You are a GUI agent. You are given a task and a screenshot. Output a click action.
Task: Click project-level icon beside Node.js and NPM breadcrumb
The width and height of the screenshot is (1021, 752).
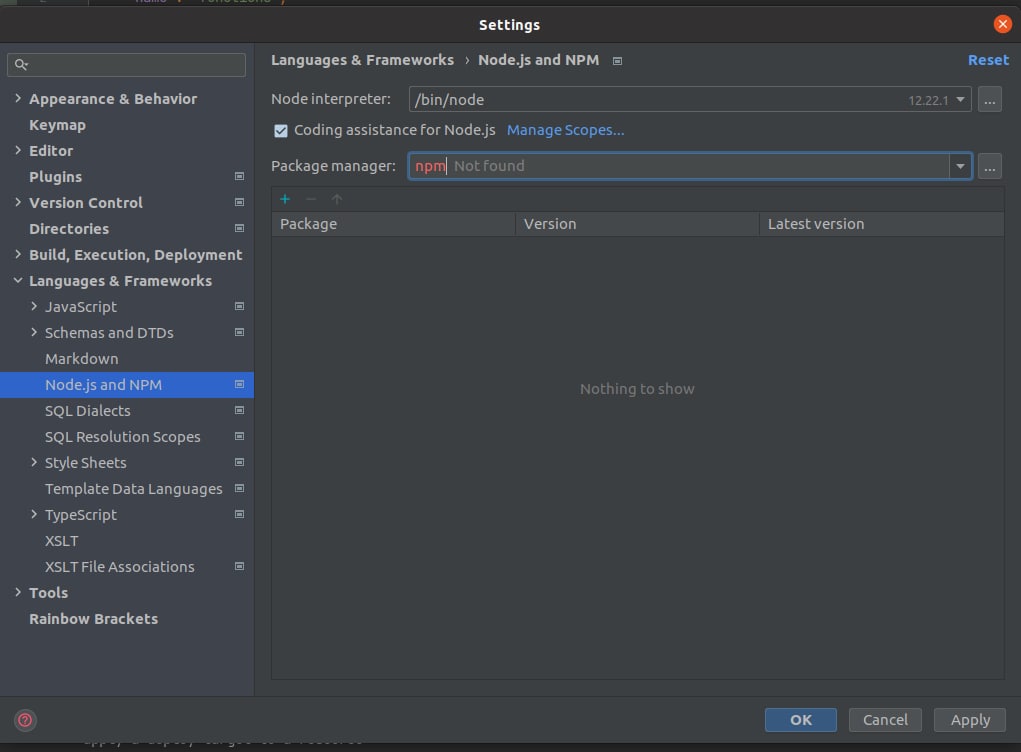pos(617,61)
